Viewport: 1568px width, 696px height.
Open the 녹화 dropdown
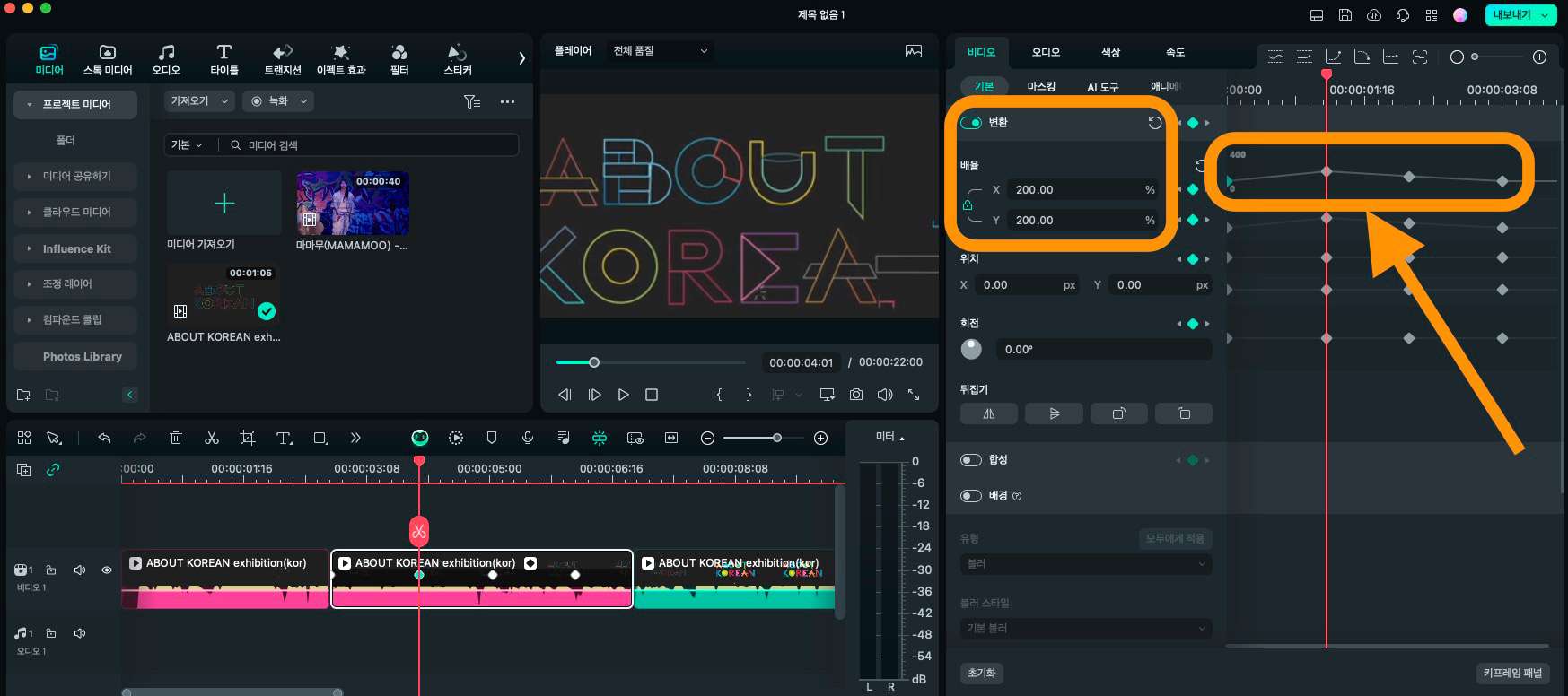pyautogui.click(x=278, y=101)
